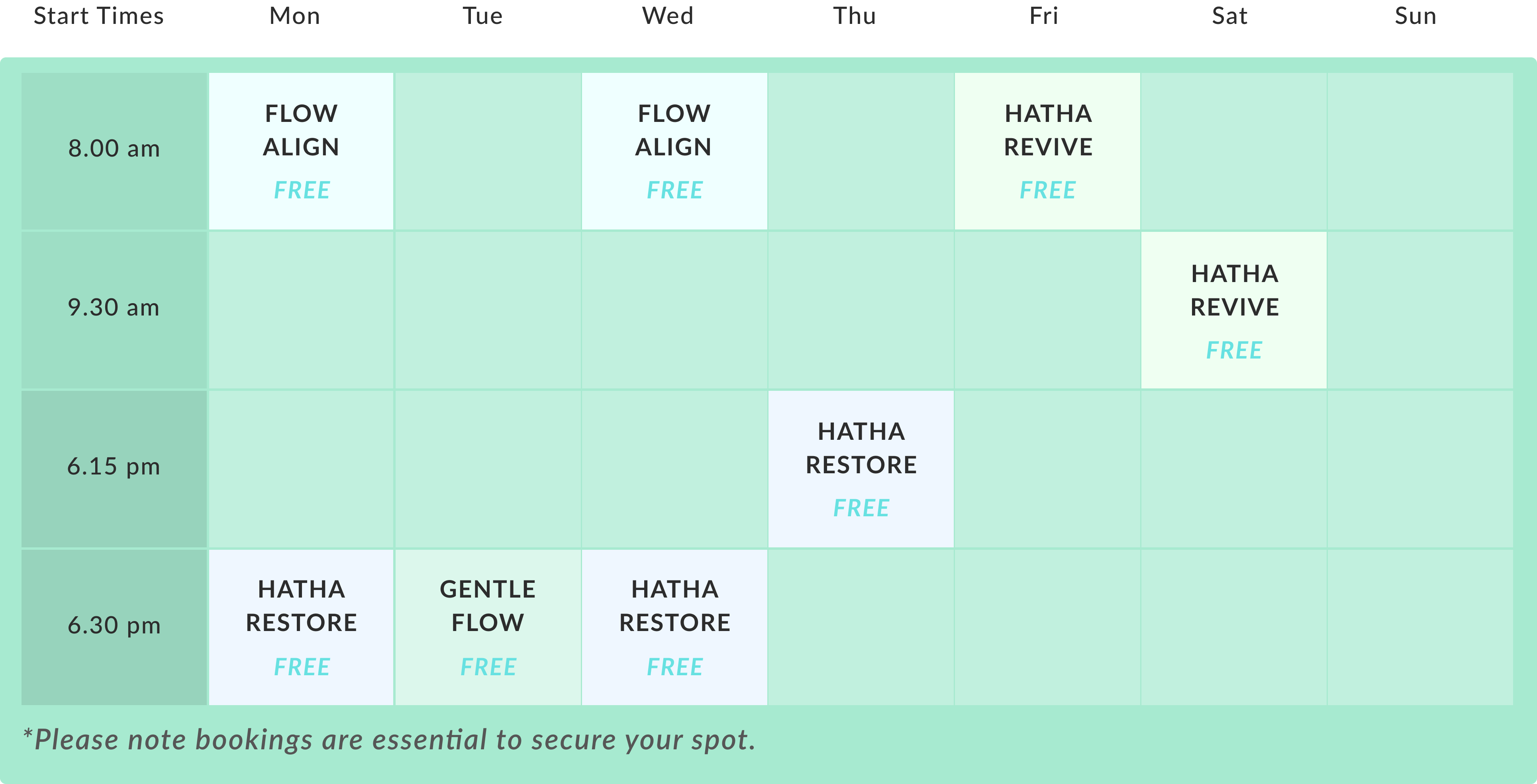Click FREE under Saturday Hatha Revive
Screen dimensions: 1537x784
tap(1234, 350)
